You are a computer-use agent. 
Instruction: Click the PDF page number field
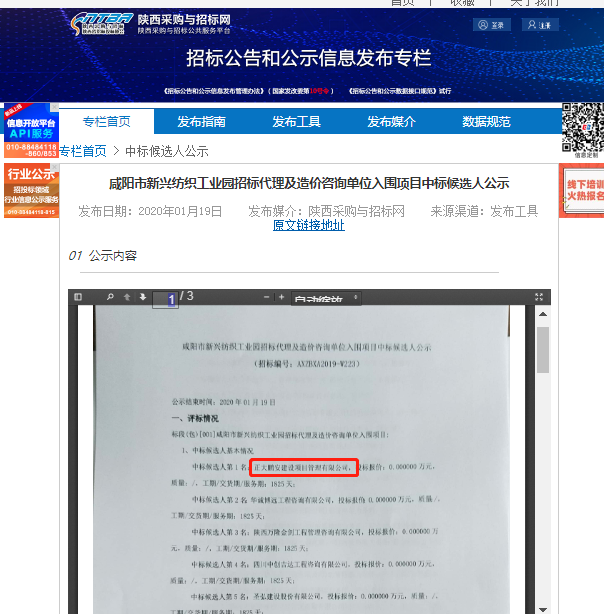(x=165, y=298)
